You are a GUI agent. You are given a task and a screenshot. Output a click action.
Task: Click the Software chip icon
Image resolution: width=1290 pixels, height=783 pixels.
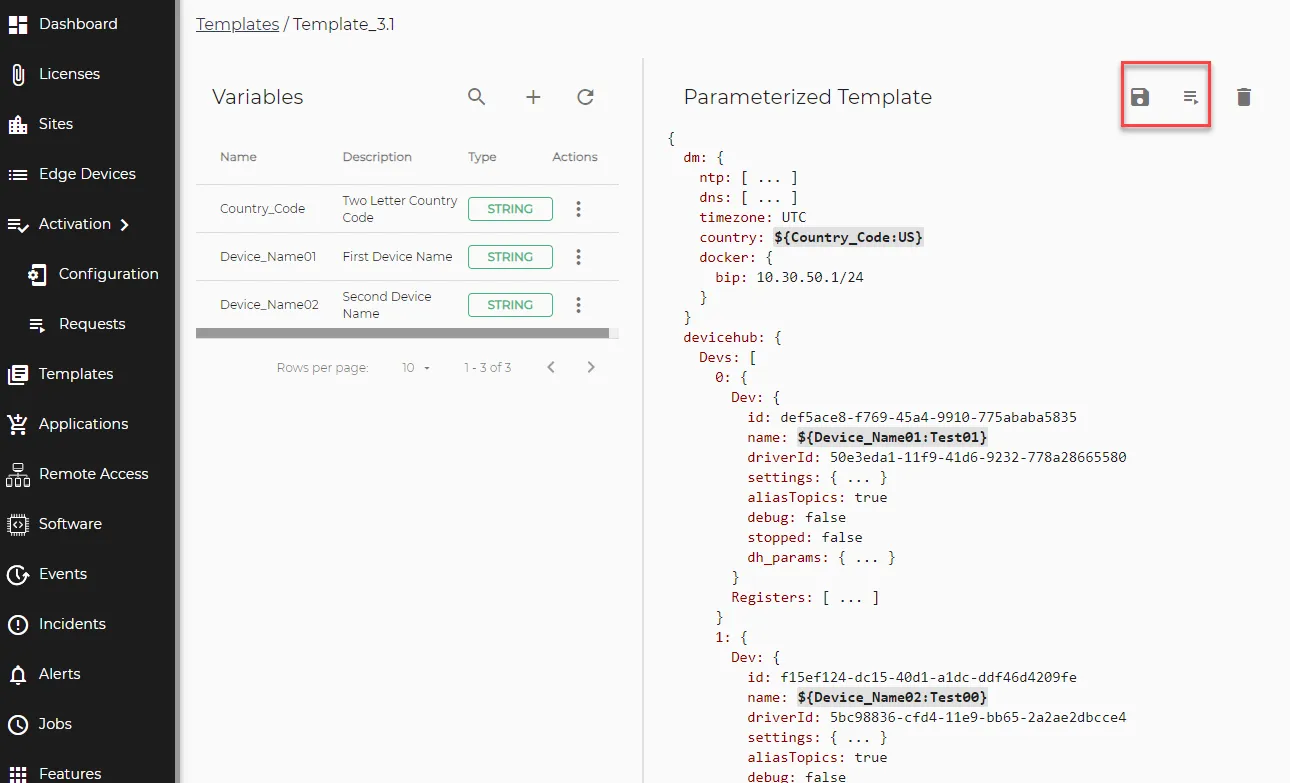tap(18, 524)
